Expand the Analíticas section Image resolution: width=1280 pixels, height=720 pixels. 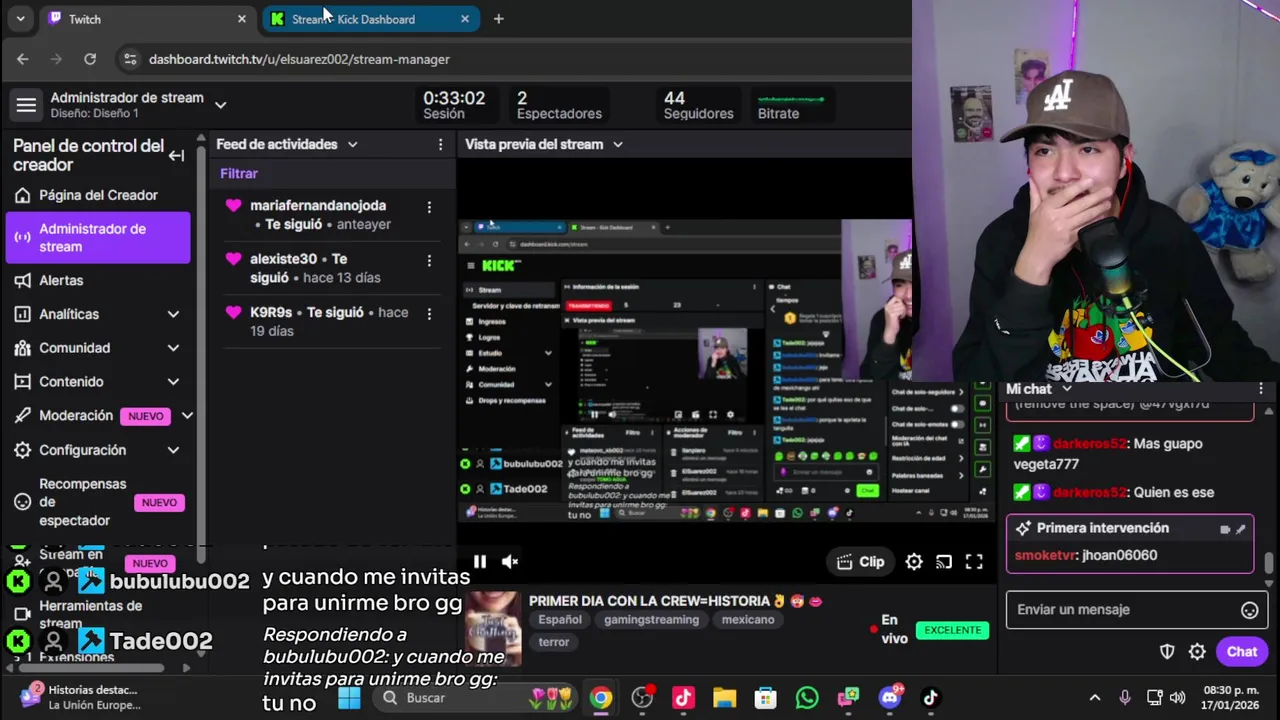click(173, 314)
